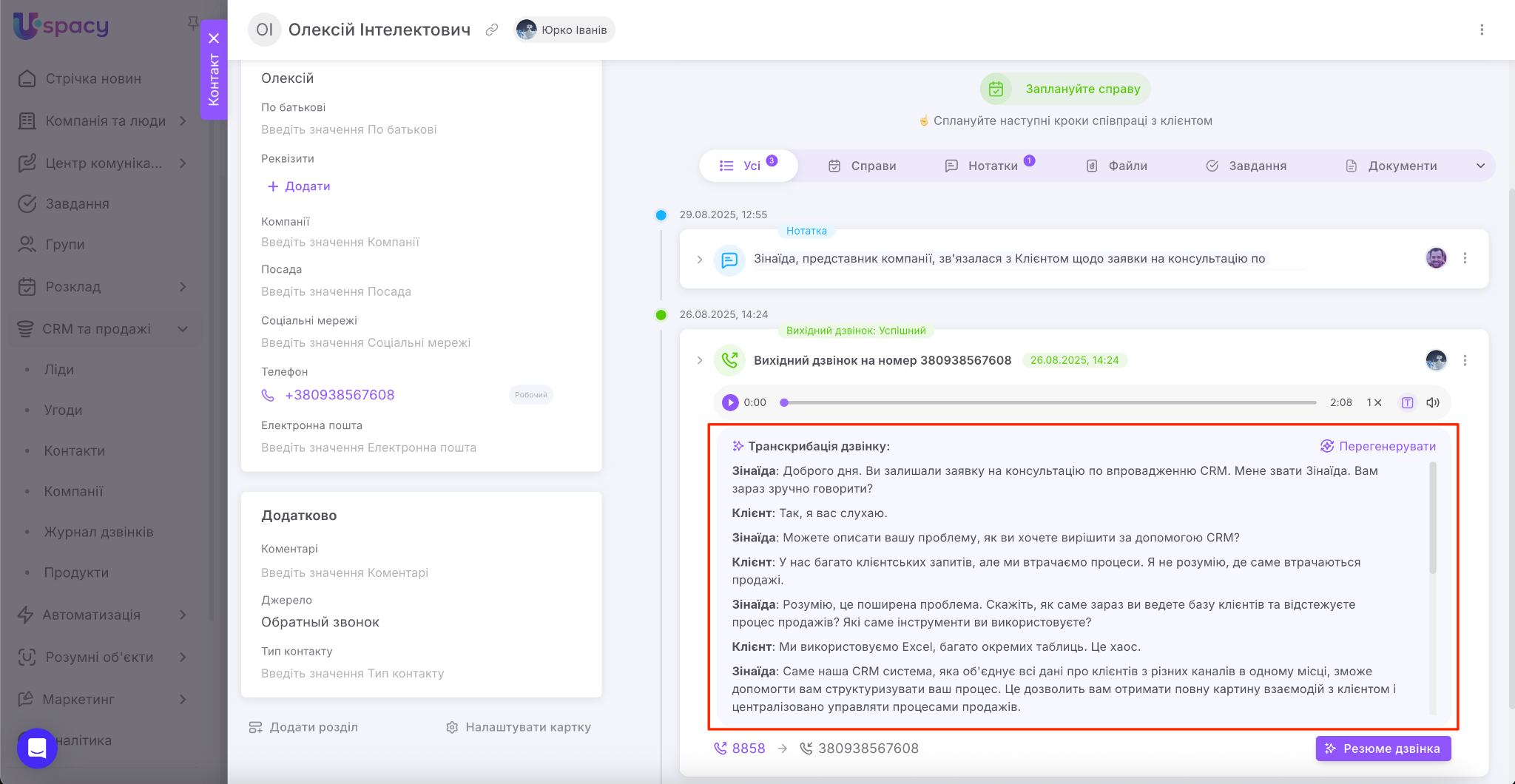Open three-dot menu at top right
Screen dimensions: 1515x784
click(x=1481, y=30)
